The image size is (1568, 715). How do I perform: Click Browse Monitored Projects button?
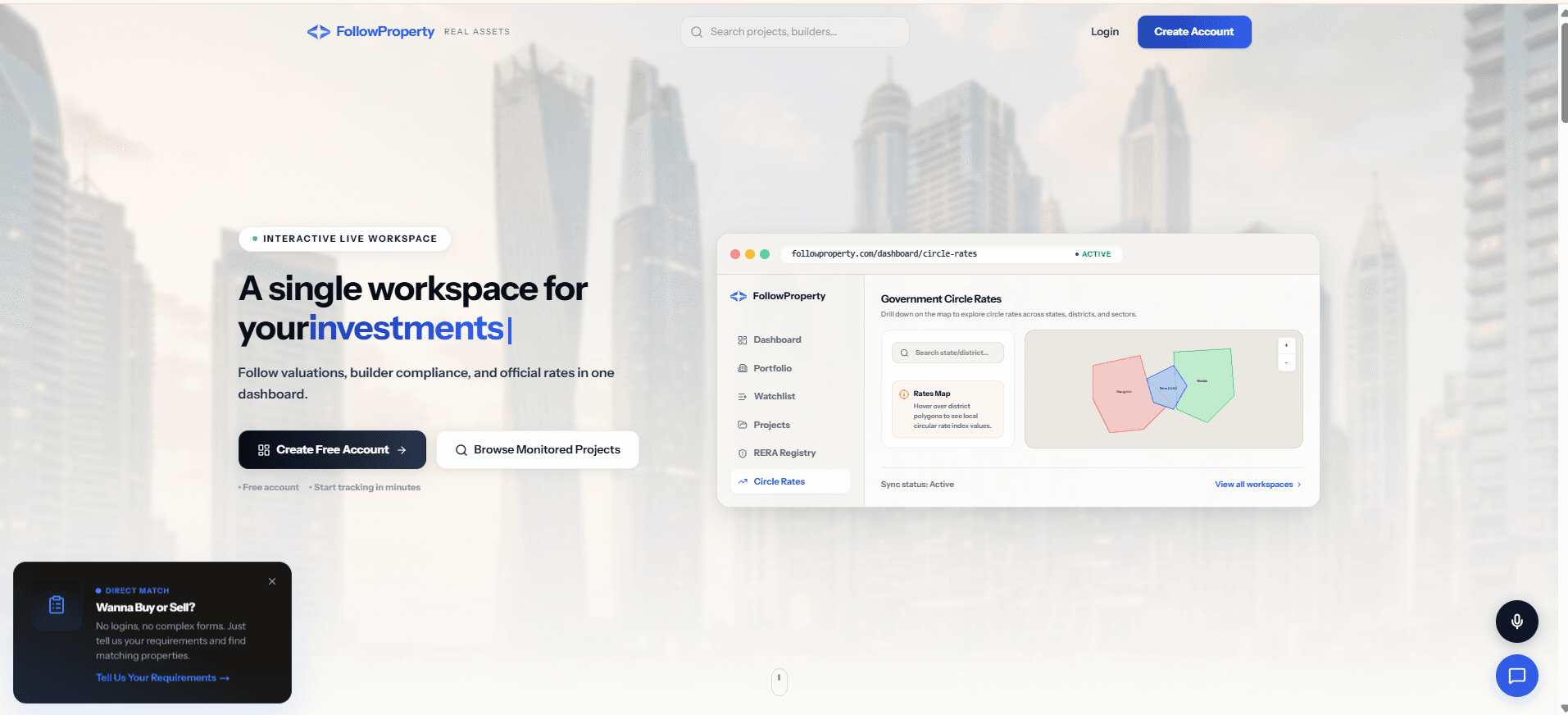pyautogui.click(x=538, y=449)
